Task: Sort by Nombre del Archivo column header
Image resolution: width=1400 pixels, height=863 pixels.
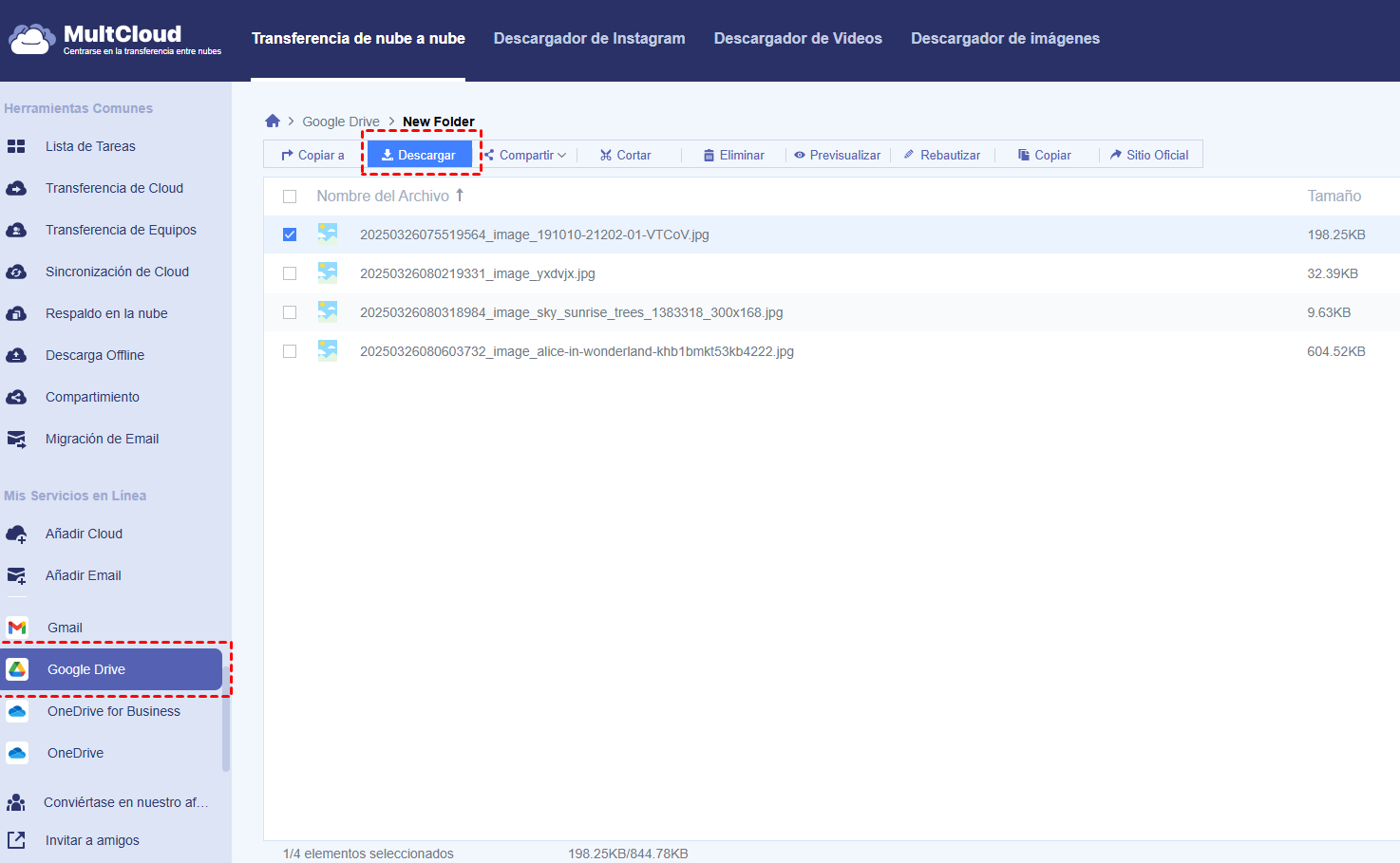Action: pos(383,196)
